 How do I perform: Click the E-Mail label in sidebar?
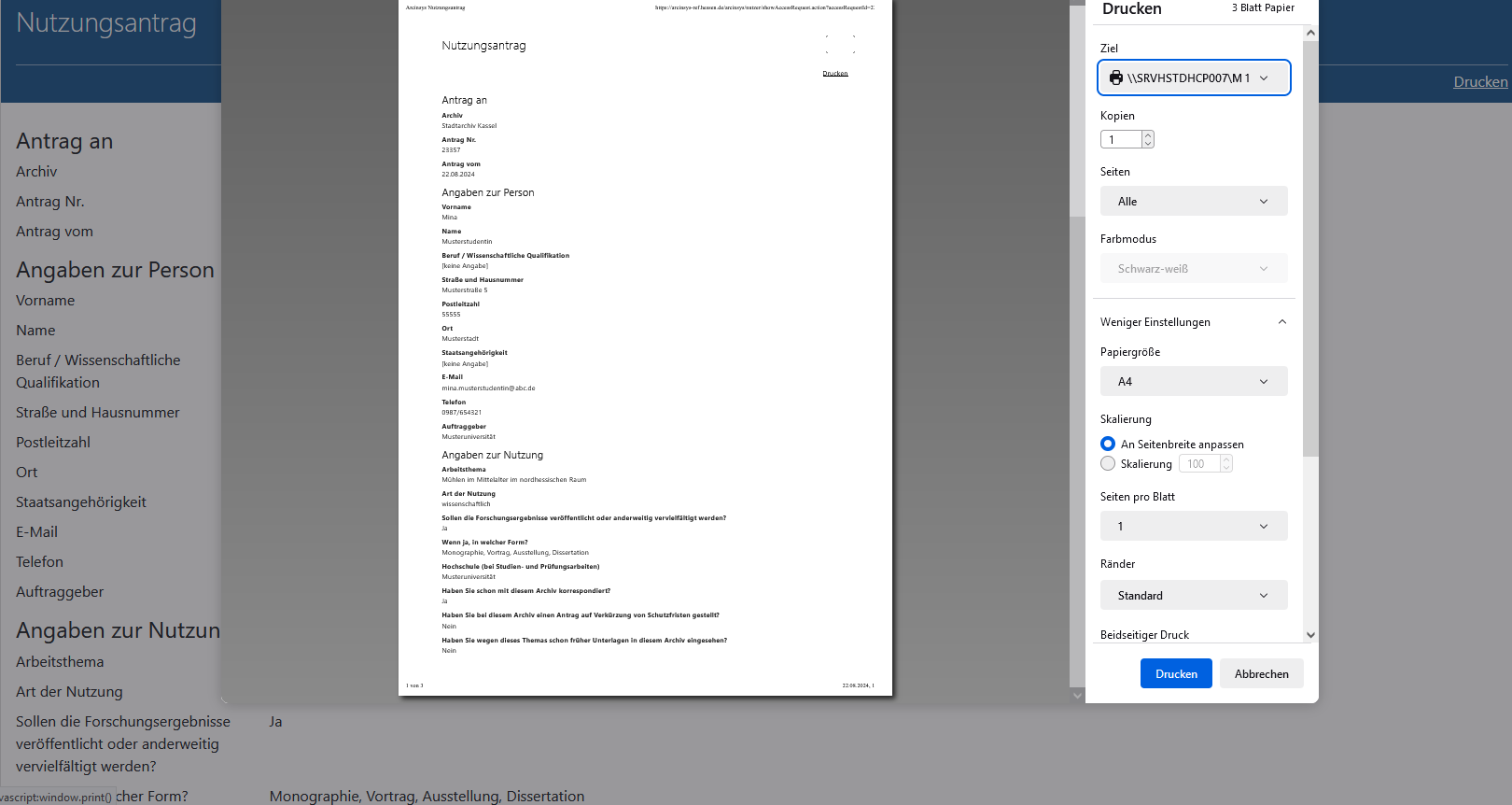tap(36, 531)
